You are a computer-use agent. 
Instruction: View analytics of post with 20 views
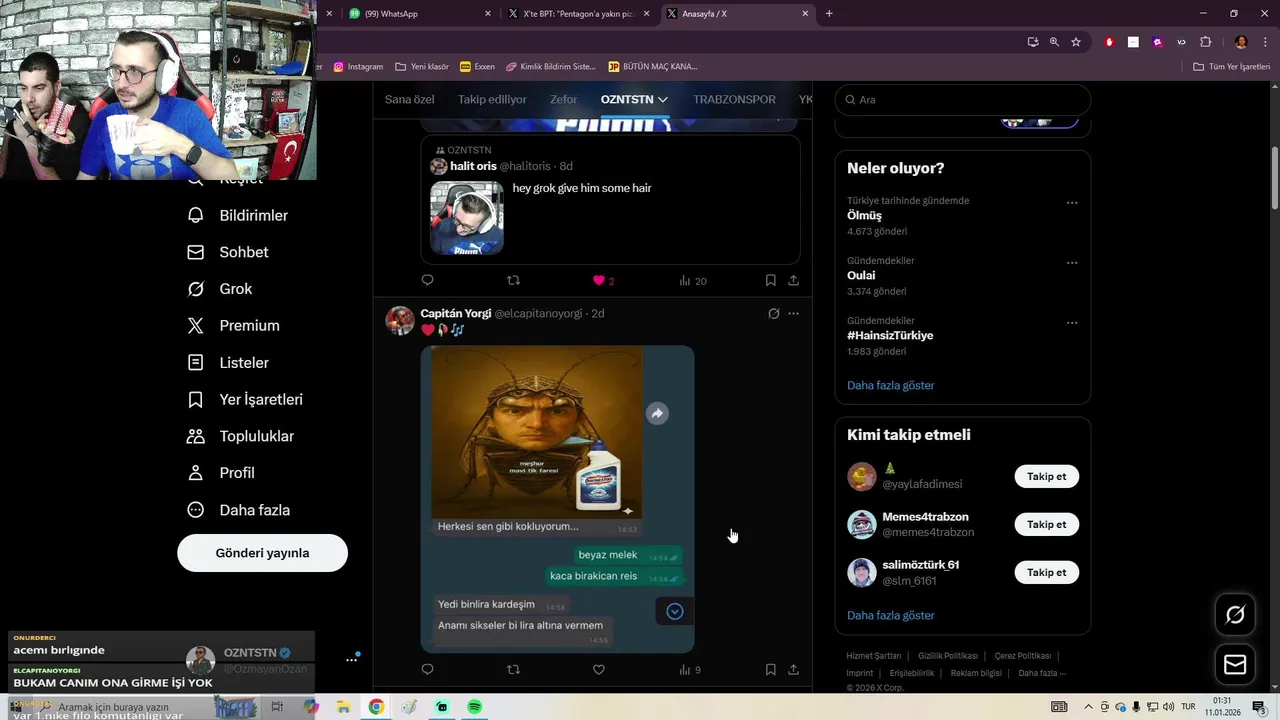pyautogui.click(x=692, y=281)
